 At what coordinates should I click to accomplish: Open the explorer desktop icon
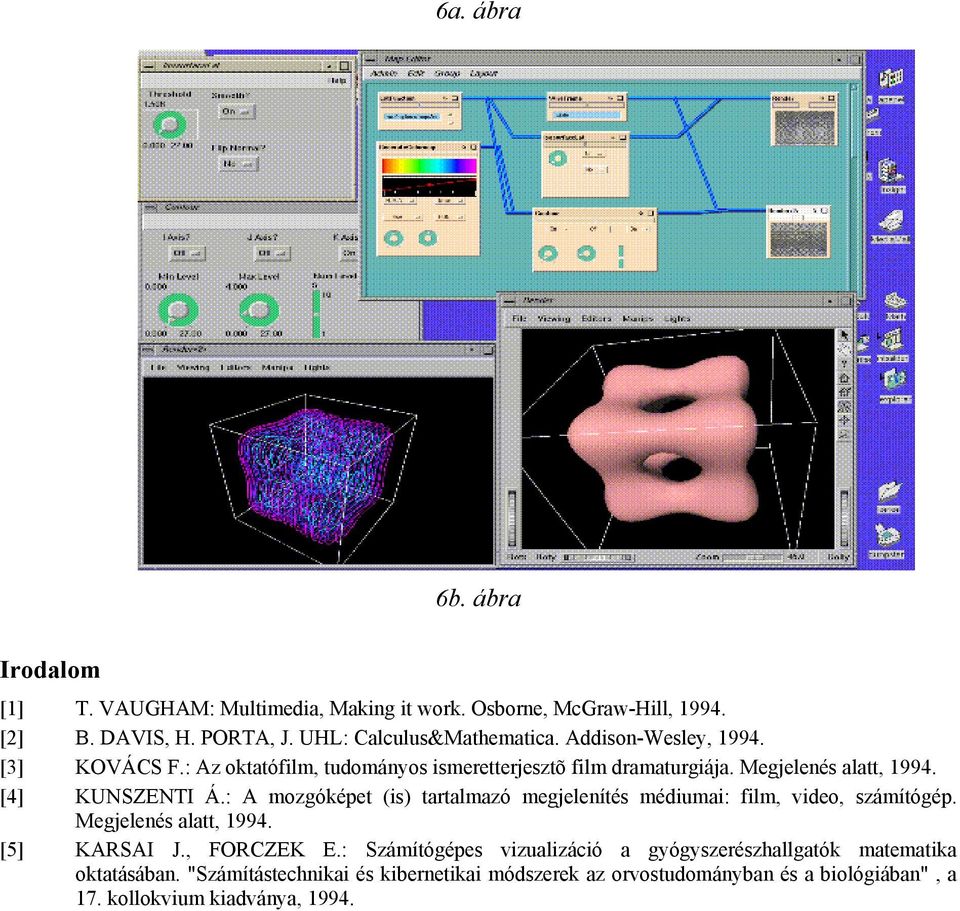coord(893,386)
